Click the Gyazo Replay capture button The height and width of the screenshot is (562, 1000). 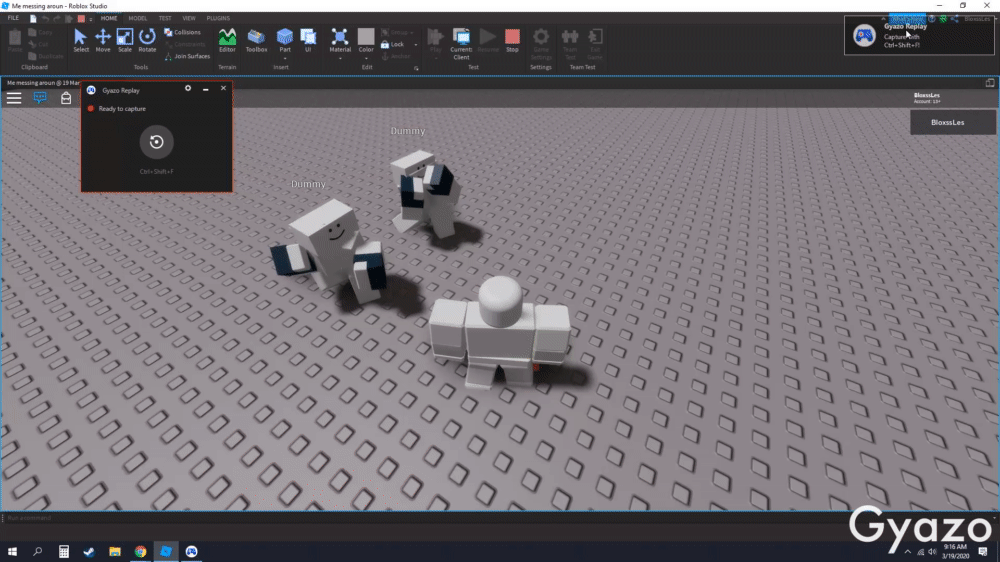pos(156,142)
